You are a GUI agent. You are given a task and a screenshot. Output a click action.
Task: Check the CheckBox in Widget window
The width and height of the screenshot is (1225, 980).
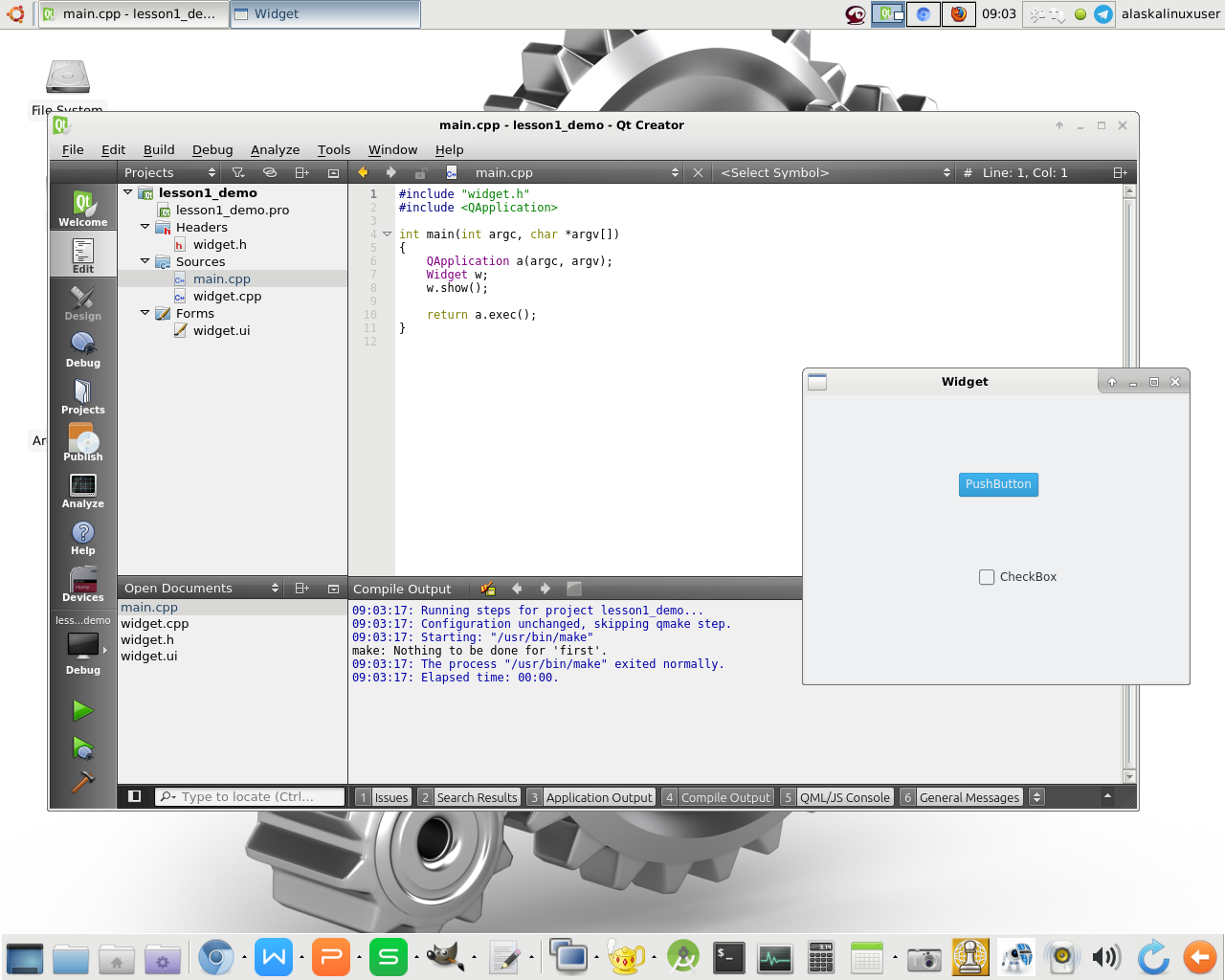(x=987, y=577)
